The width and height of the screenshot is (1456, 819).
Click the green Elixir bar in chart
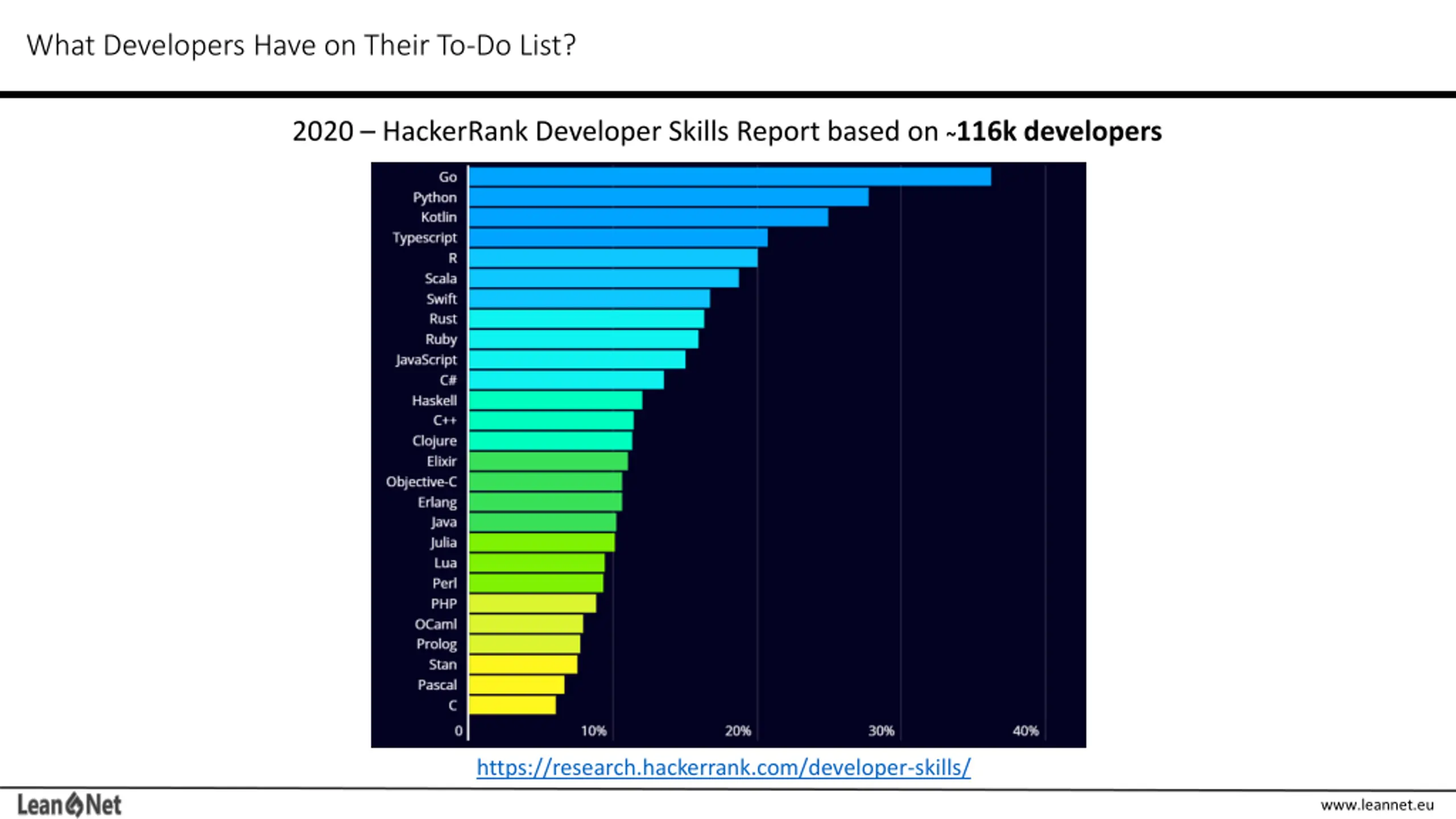tap(549, 461)
